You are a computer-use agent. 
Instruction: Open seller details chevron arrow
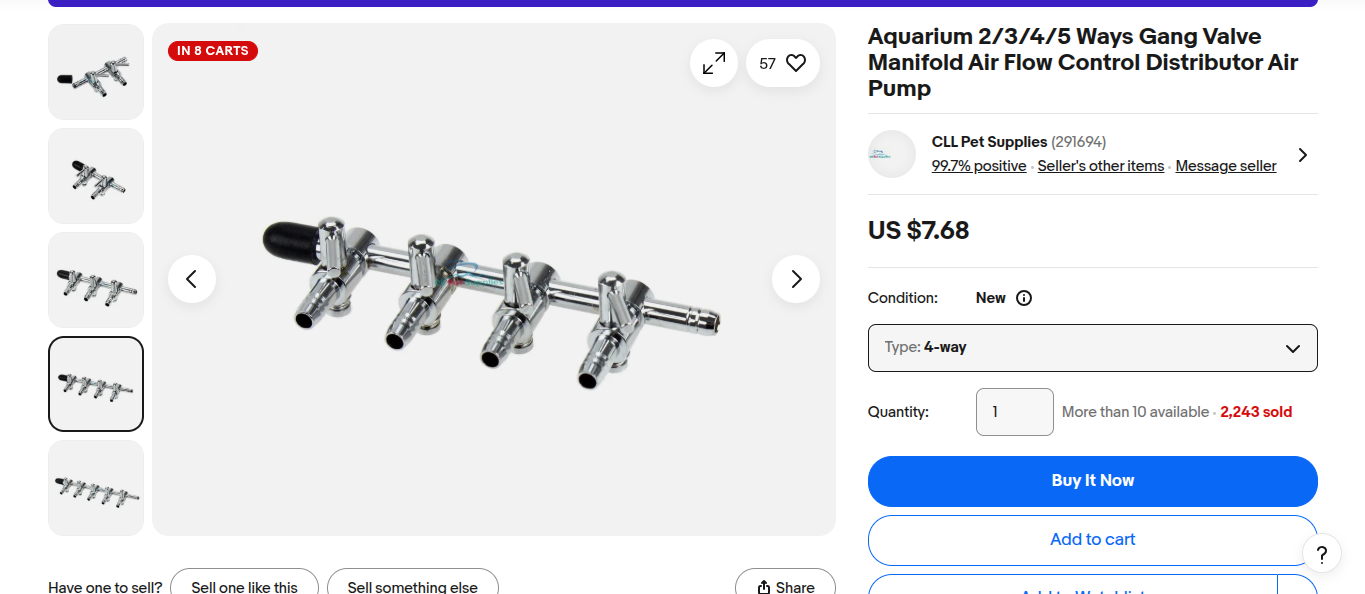1302,155
